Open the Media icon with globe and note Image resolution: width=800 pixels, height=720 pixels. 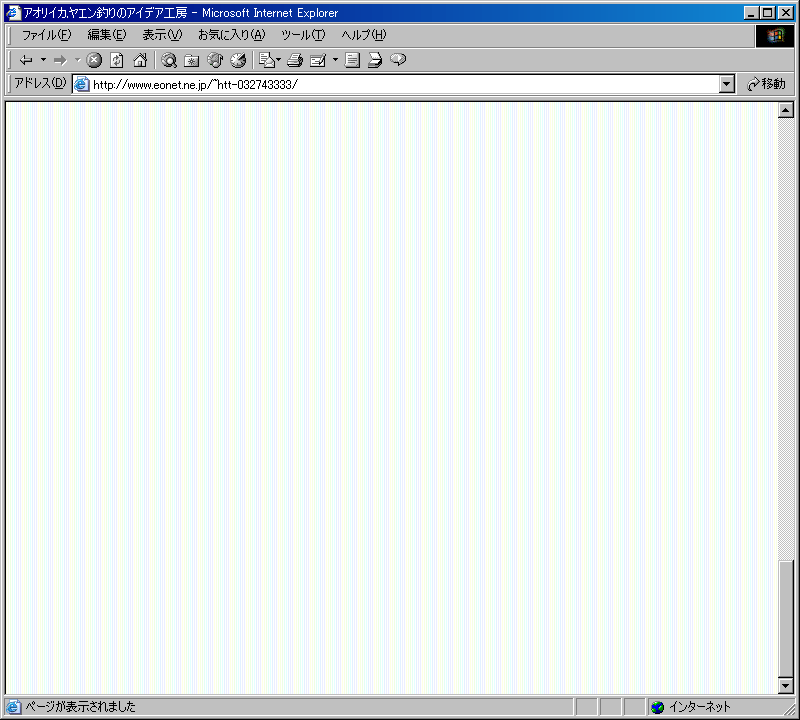pos(215,60)
